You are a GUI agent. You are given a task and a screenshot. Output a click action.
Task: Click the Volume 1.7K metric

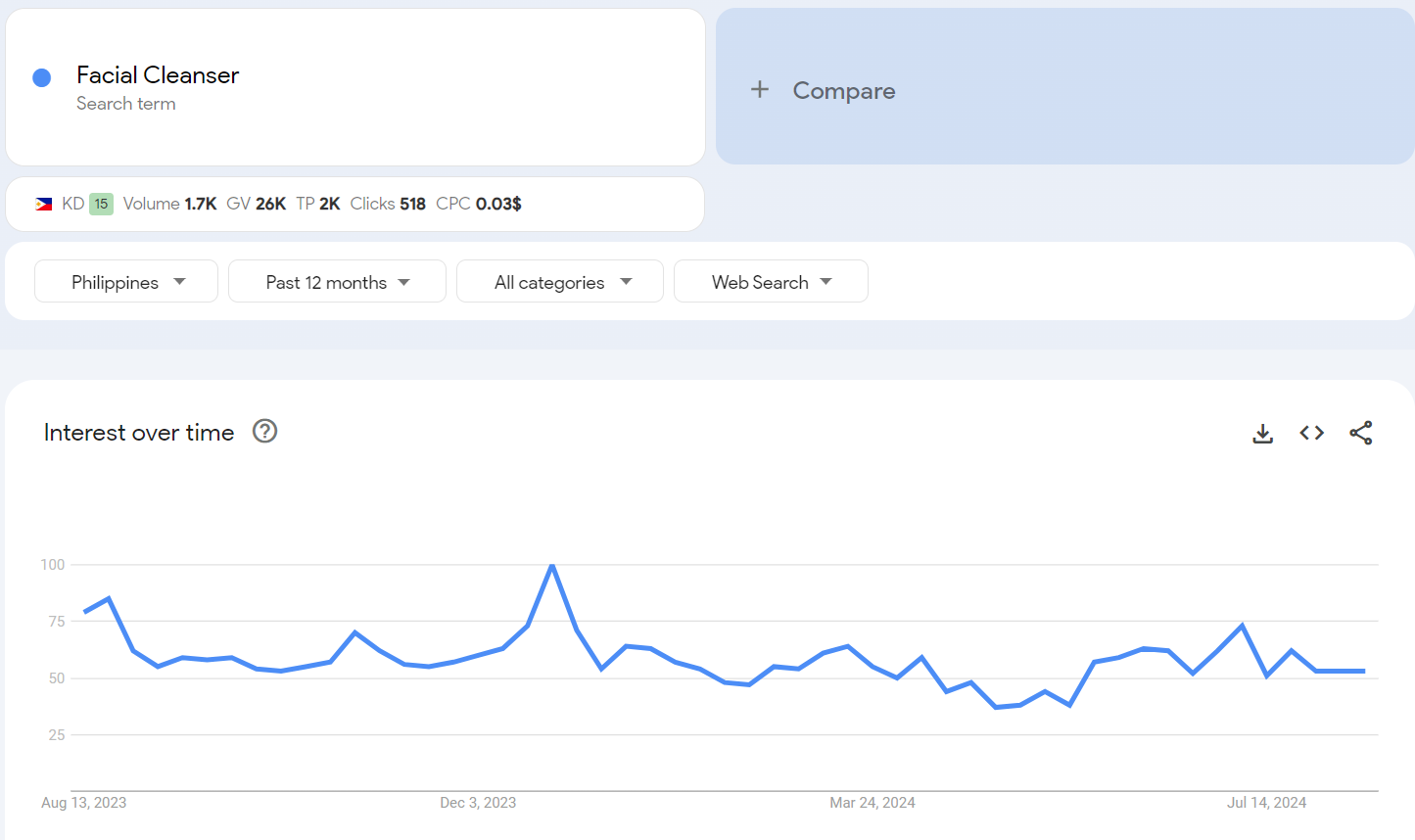coord(169,204)
